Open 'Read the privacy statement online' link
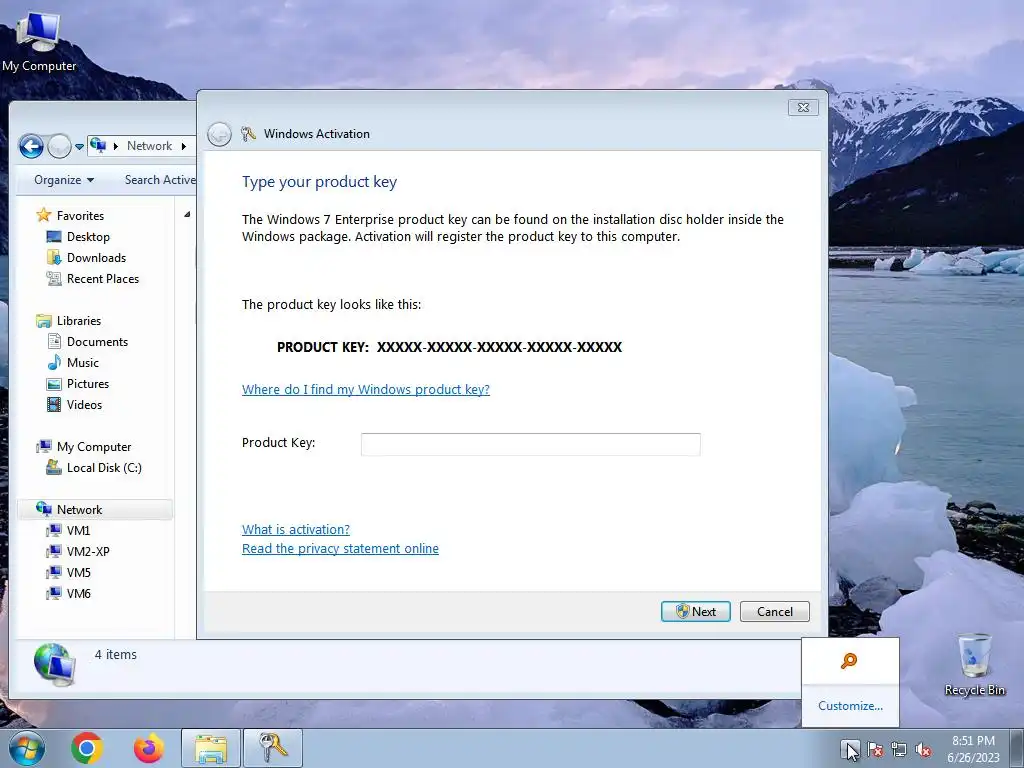Viewport: 1024px width, 768px height. [x=340, y=549]
